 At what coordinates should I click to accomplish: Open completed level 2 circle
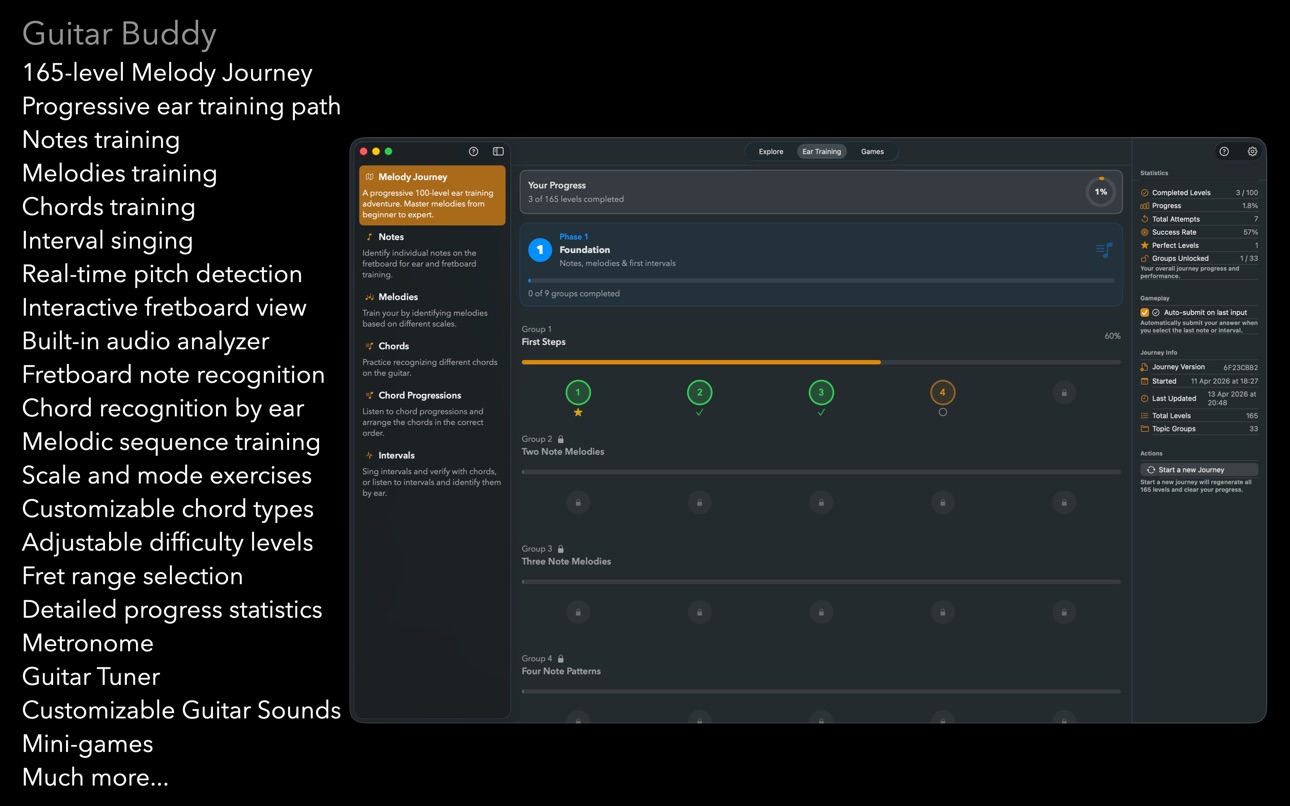click(700, 393)
